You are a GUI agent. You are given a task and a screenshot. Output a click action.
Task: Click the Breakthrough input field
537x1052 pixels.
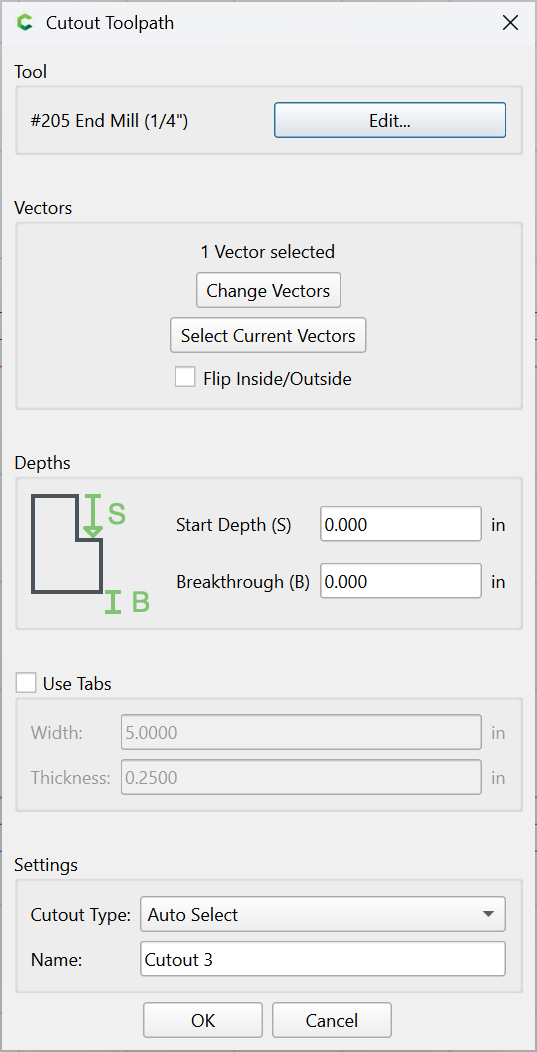point(401,581)
